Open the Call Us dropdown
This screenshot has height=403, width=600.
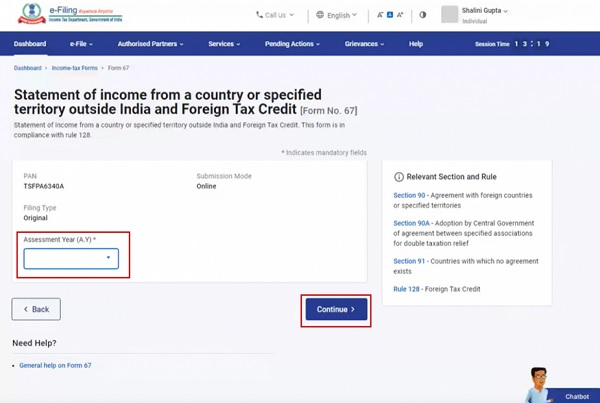pyautogui.click(x=275, y=15)
